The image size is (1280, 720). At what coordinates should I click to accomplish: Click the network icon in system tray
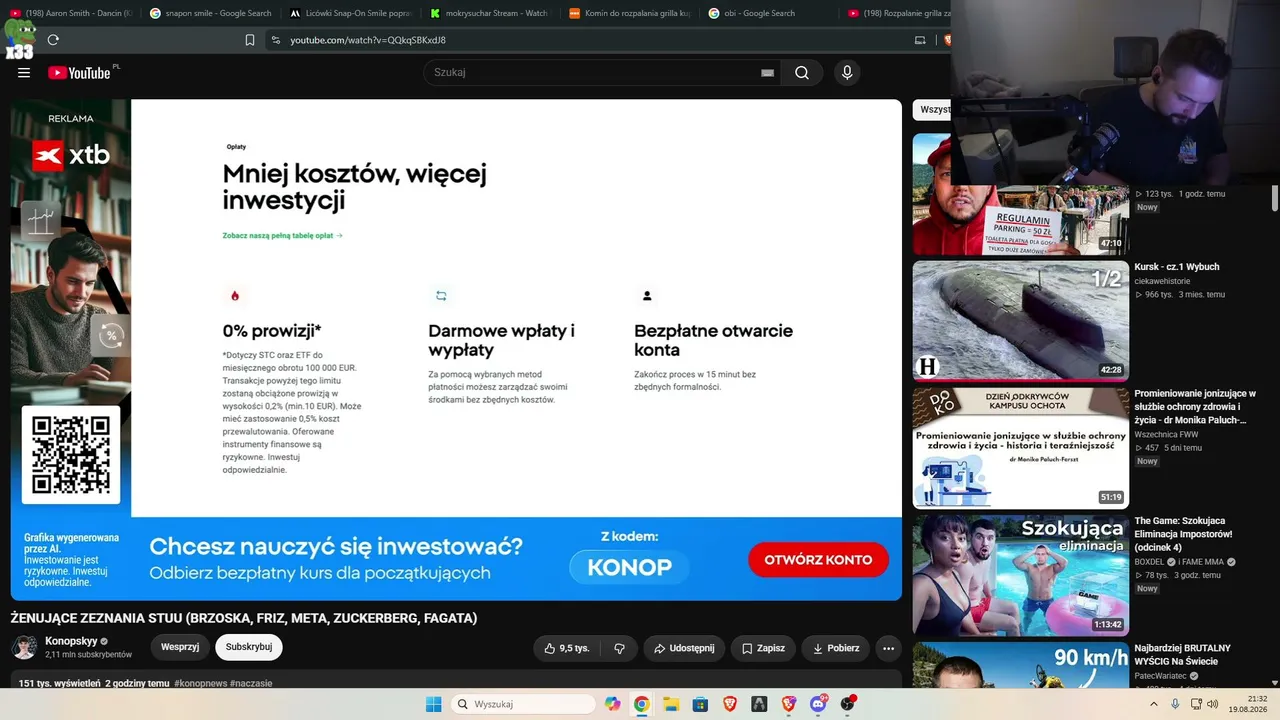[1197, 704]
